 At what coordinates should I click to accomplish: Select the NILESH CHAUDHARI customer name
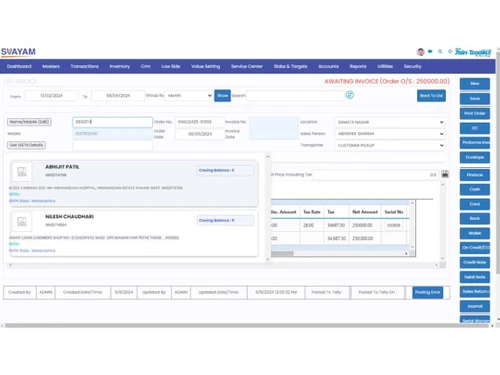(x=69, y=217)
